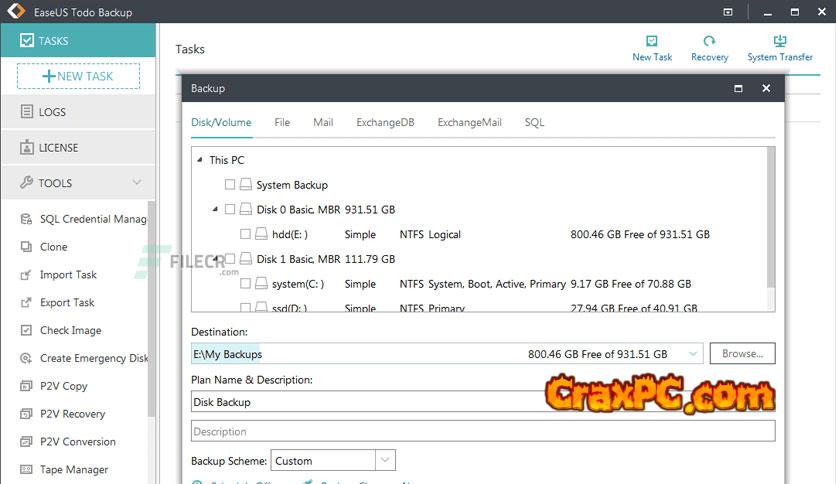Viewport: 836px width, 484px height.
Task: Start the P2V Copy tool
Action: tap(63, 386)
